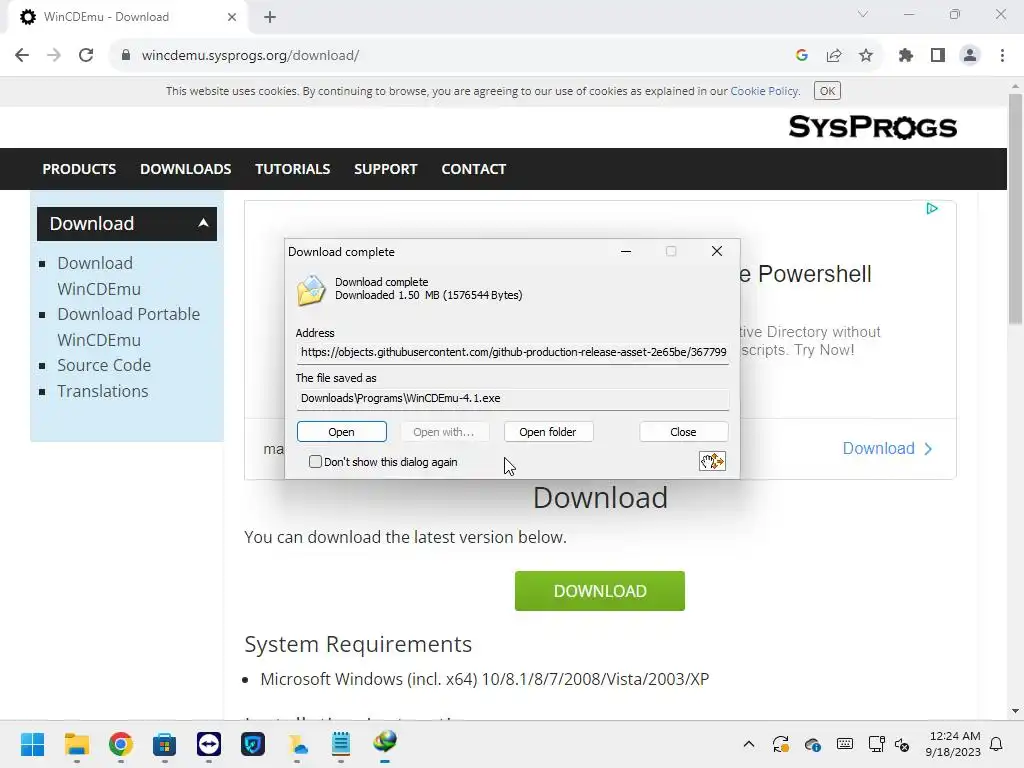
Task: Check Don't show this dialog again
Action: click(315, 462)
